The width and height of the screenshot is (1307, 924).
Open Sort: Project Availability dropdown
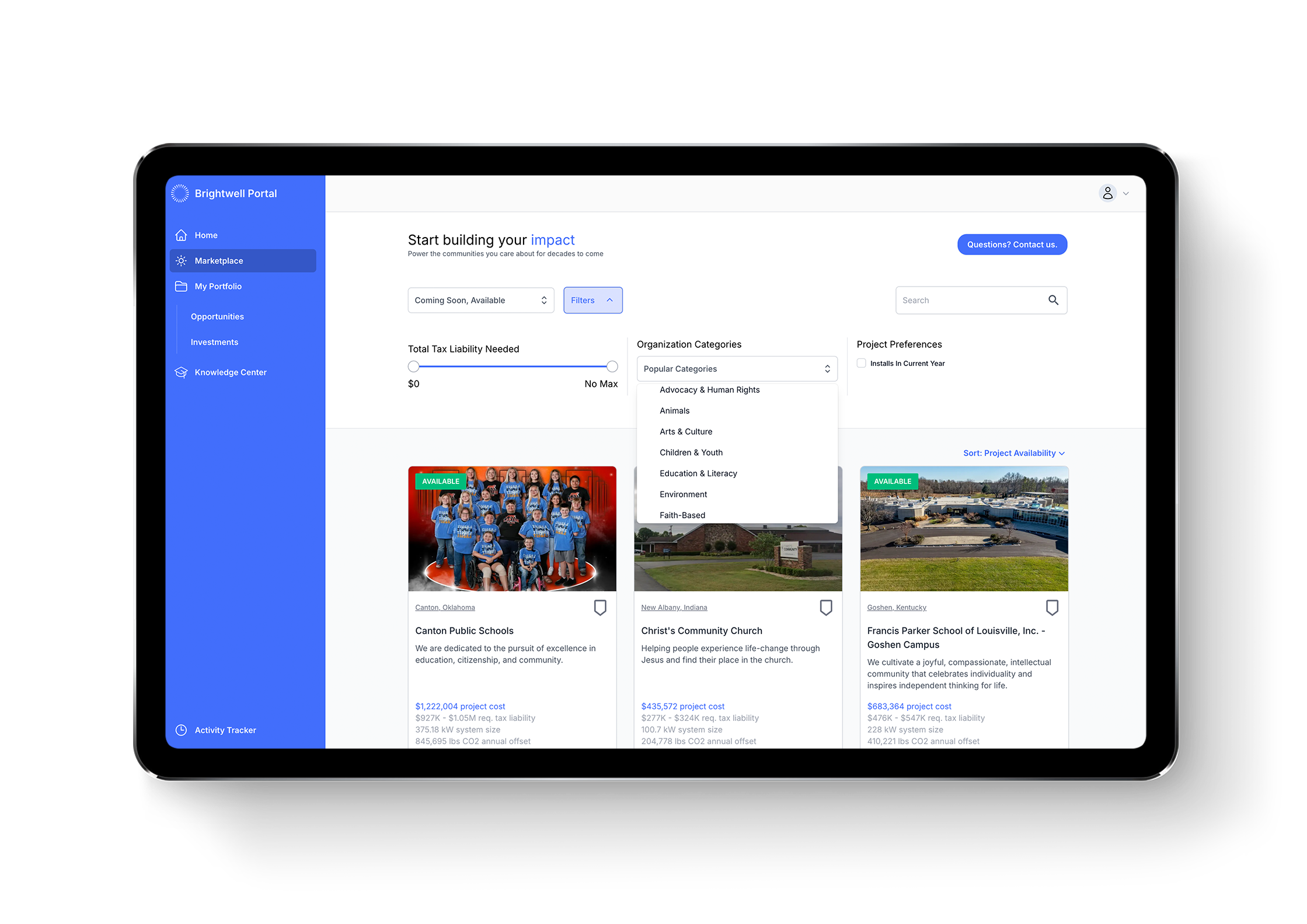click(1013, 453)
